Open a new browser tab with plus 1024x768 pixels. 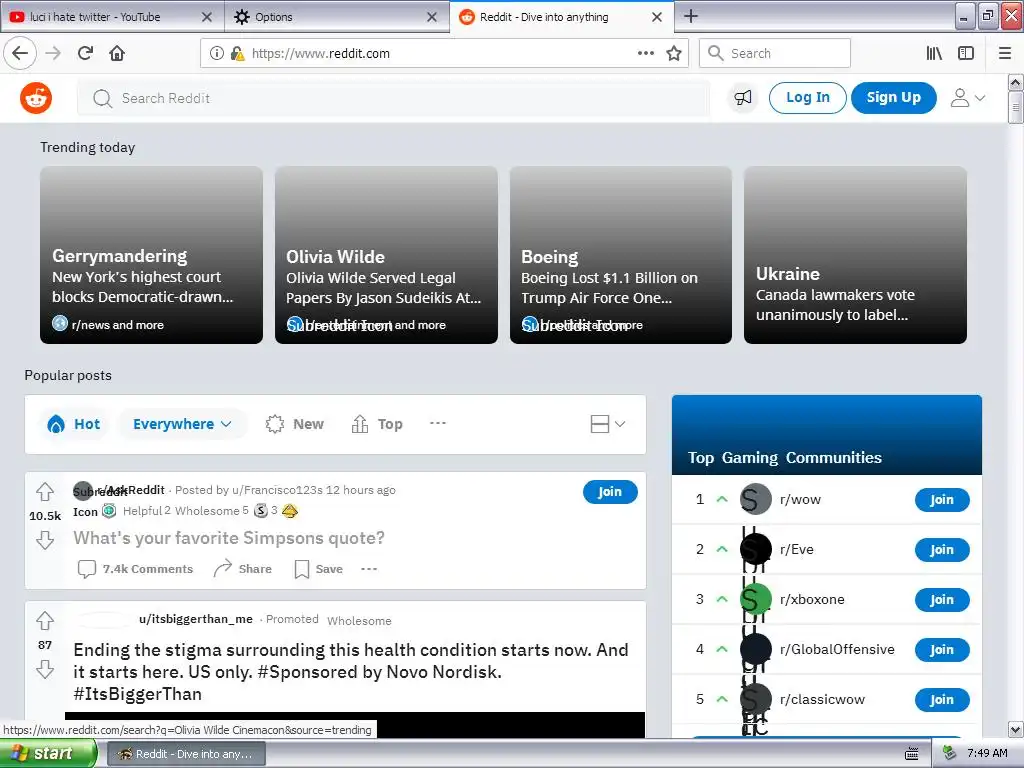pos(691,16)
